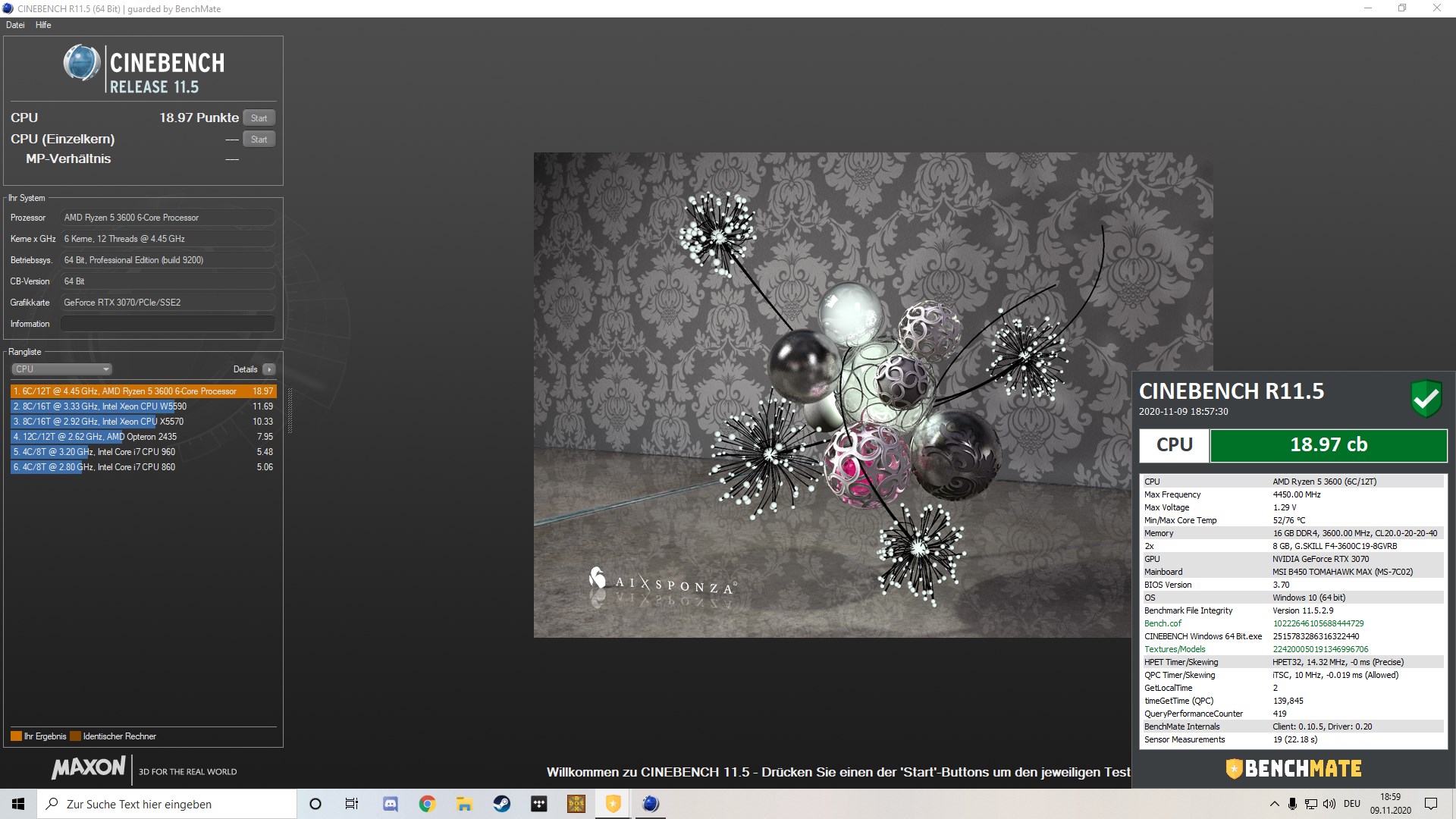
Task: Open Steam from the taskbar
Action: click(x=502, y=804)
